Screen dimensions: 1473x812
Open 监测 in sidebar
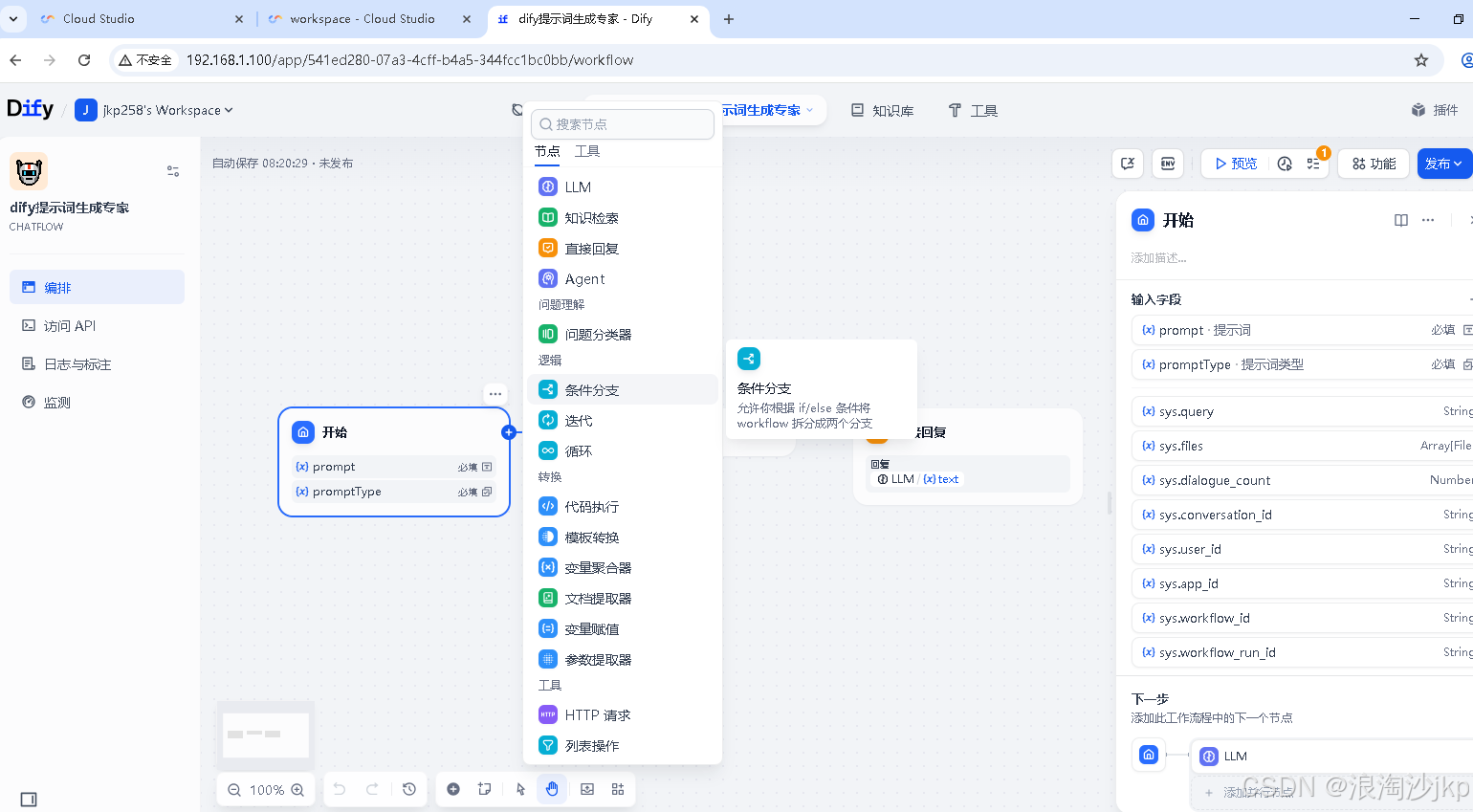click(x=97, y=402)
